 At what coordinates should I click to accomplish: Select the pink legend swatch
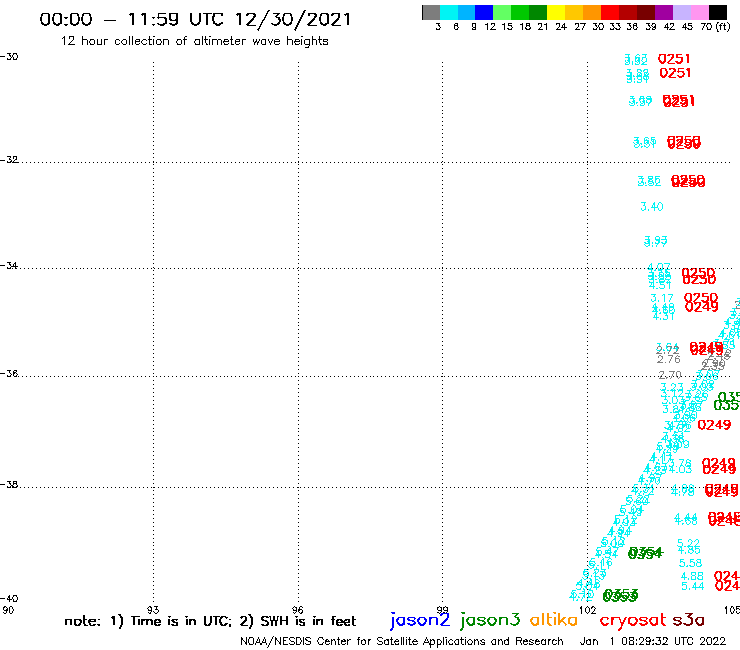699,12
